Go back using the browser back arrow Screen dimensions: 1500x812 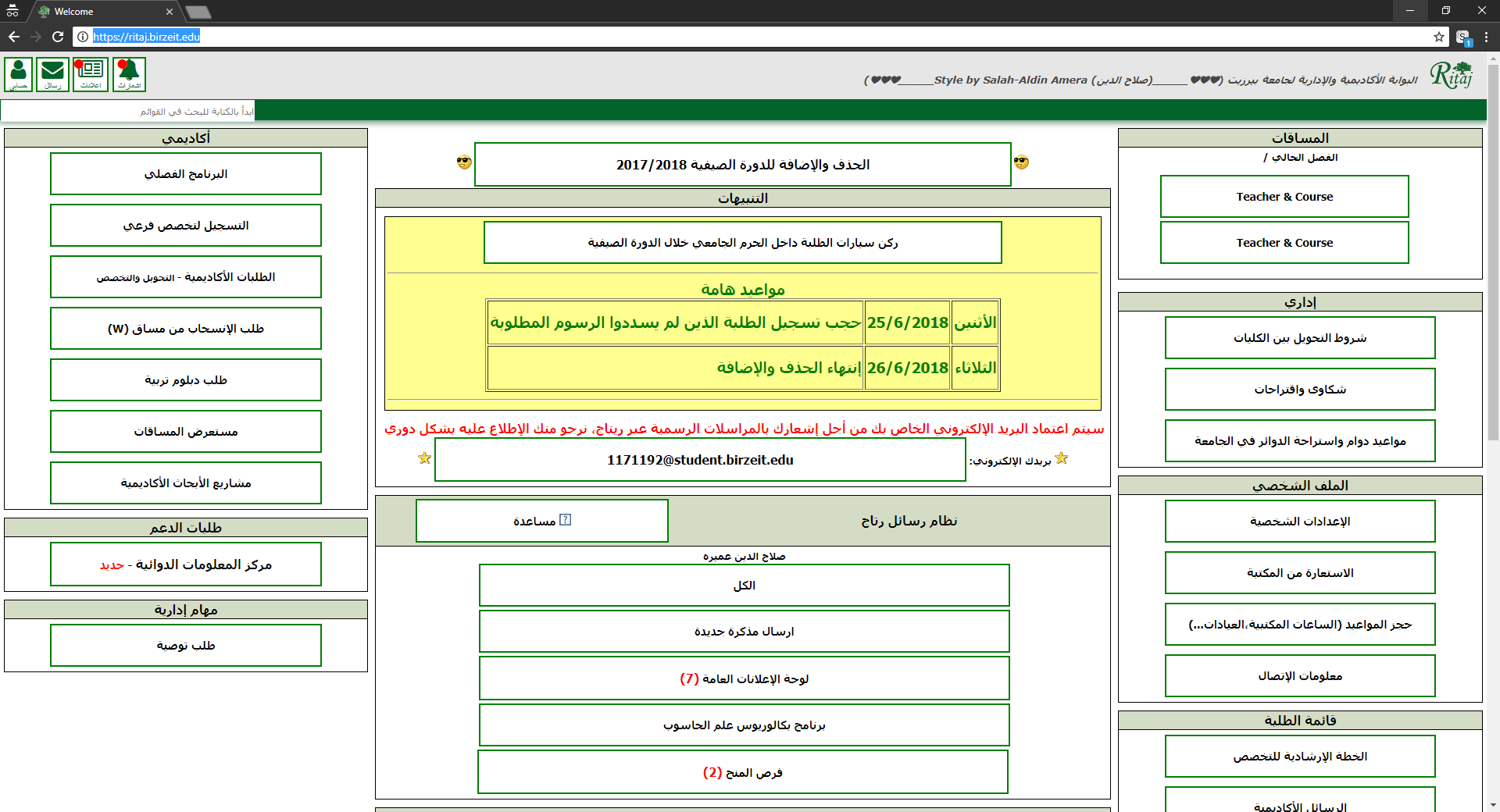14,37
